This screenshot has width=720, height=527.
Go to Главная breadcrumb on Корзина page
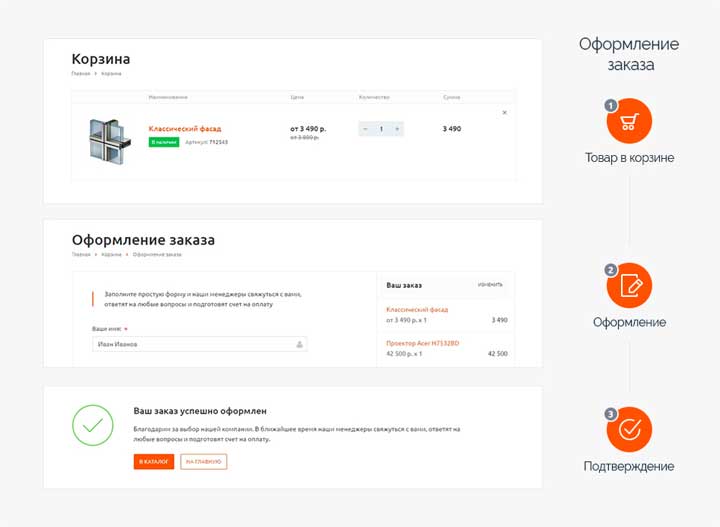(x=80, y=74)
